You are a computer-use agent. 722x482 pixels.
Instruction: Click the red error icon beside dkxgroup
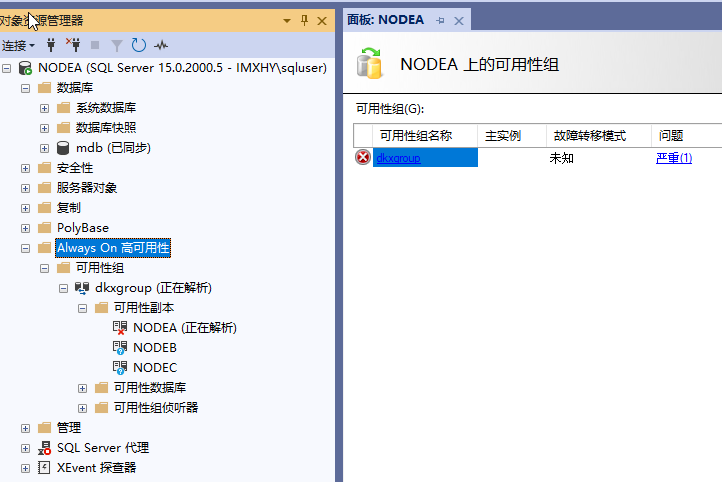(363, 157)
